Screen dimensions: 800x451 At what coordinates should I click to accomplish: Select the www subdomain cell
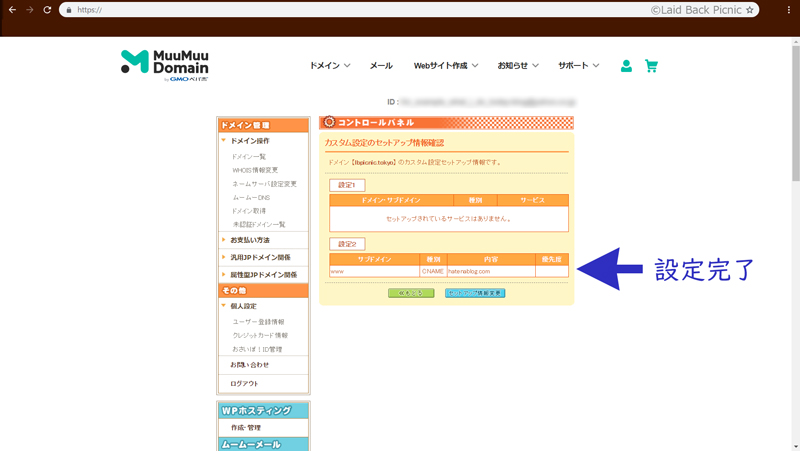pos(374,271)
